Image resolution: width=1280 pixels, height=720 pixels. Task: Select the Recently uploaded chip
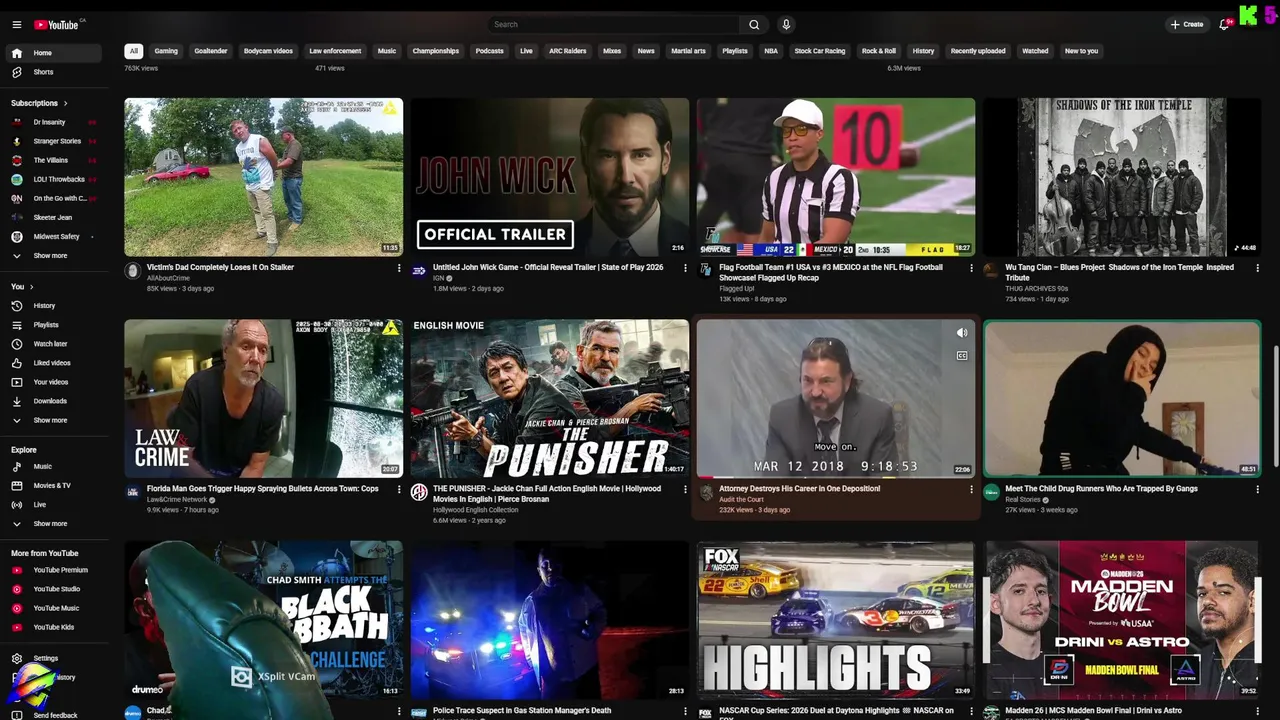(978, 51)
